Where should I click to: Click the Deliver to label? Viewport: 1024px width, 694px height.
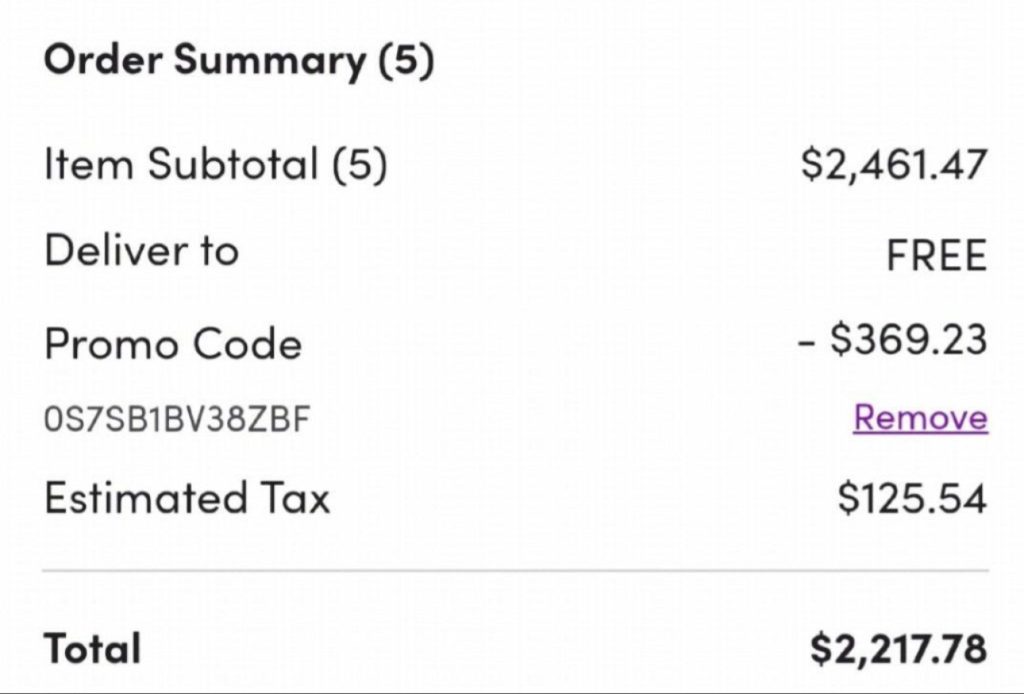[141, 250]
